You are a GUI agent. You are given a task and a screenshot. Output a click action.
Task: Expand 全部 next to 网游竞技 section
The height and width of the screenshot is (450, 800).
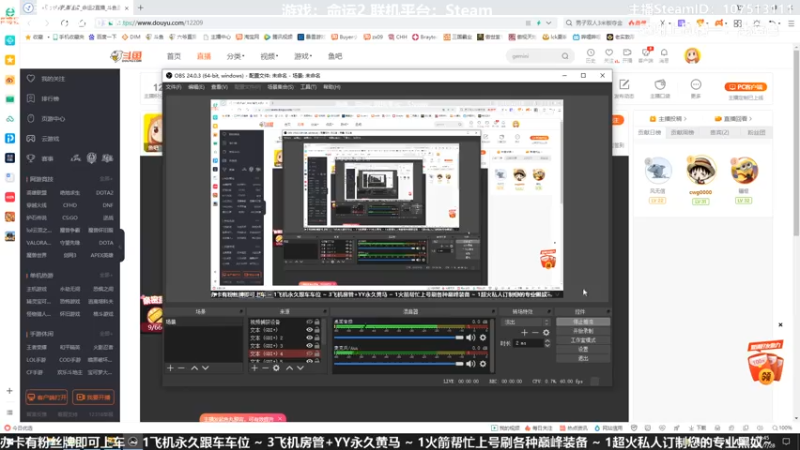point(106,179)
